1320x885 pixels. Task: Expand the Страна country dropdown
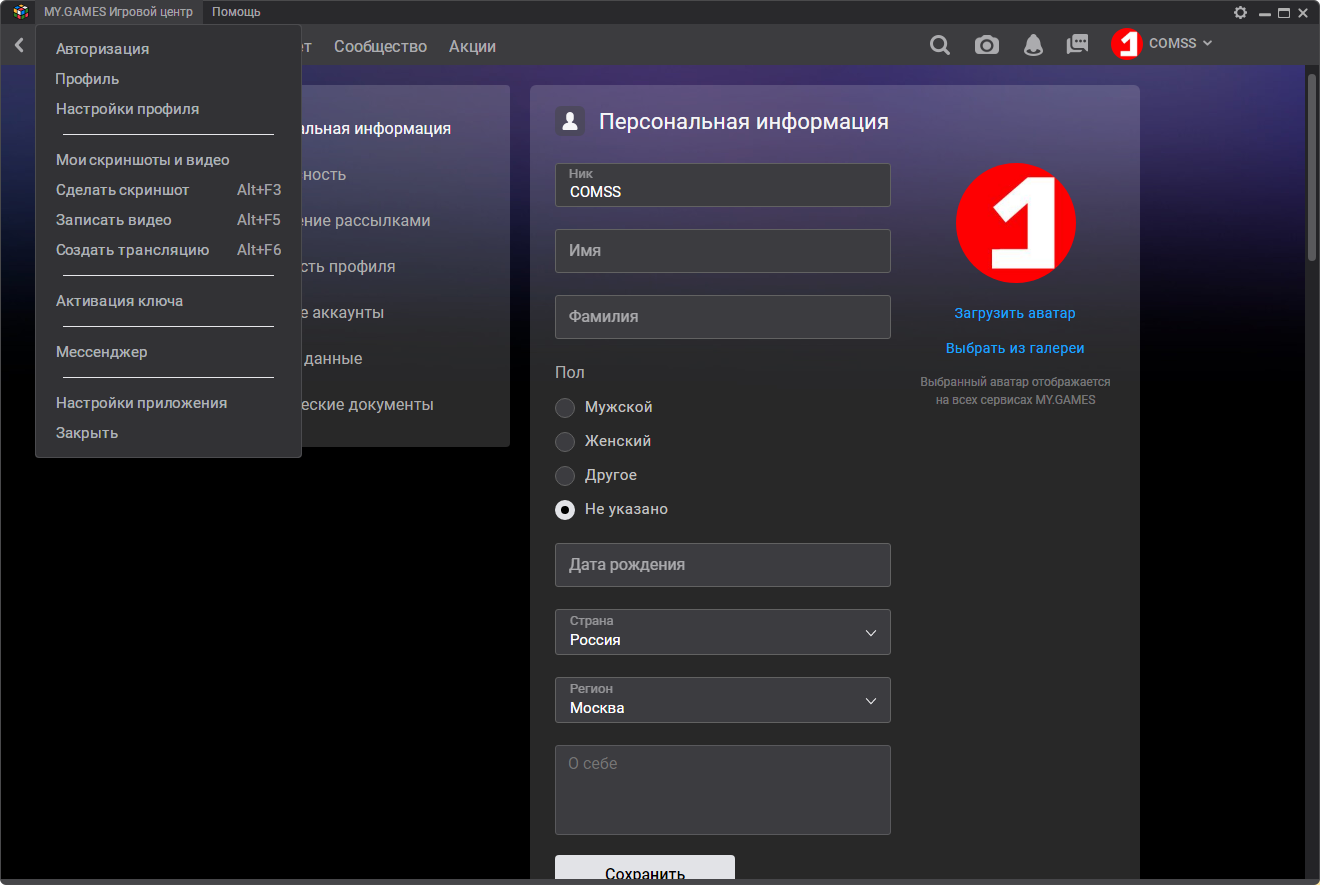click(722, 632)
